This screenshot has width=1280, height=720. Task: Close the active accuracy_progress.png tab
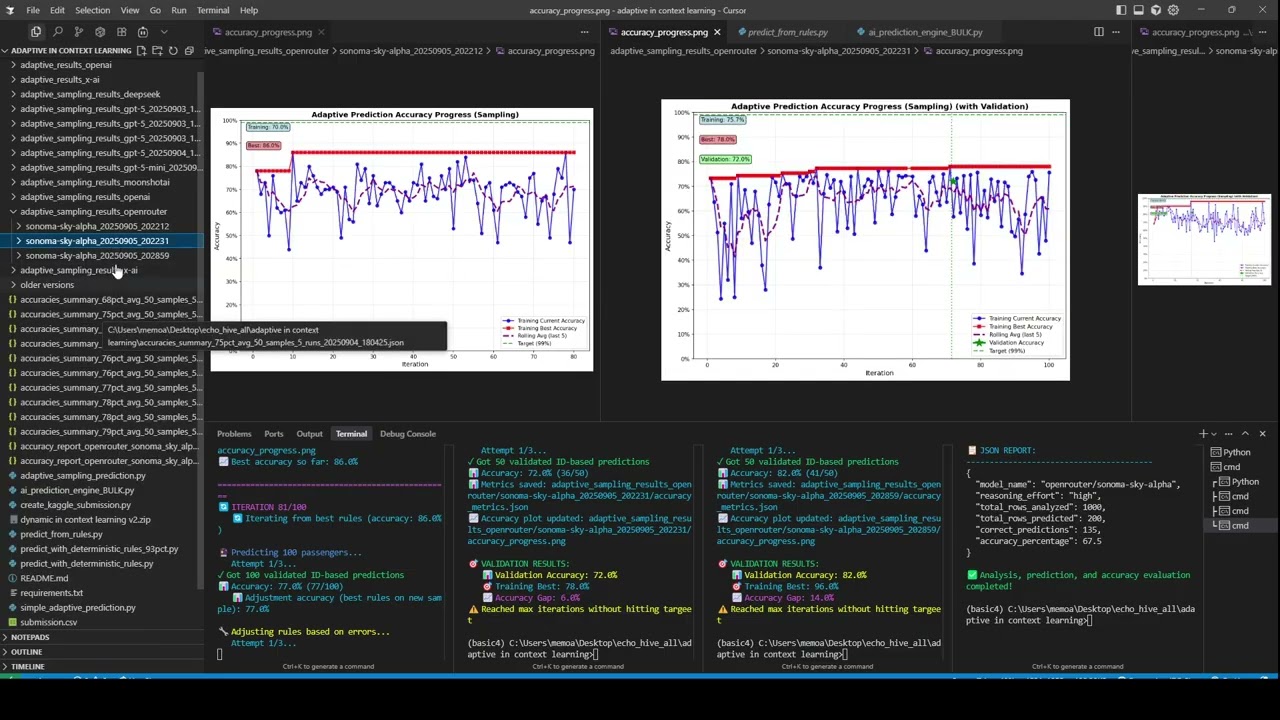pyautogui.click(x=717, y=32)
